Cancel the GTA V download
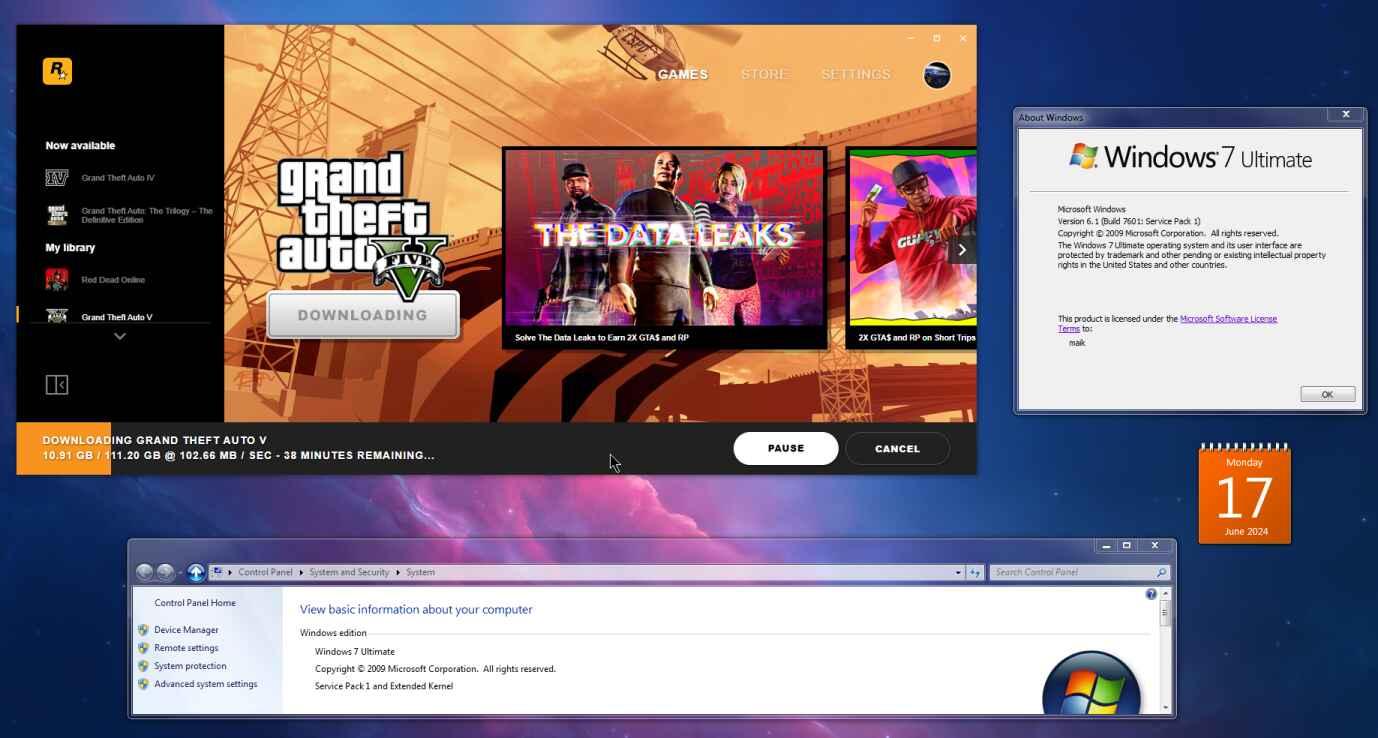 (897, 449)
